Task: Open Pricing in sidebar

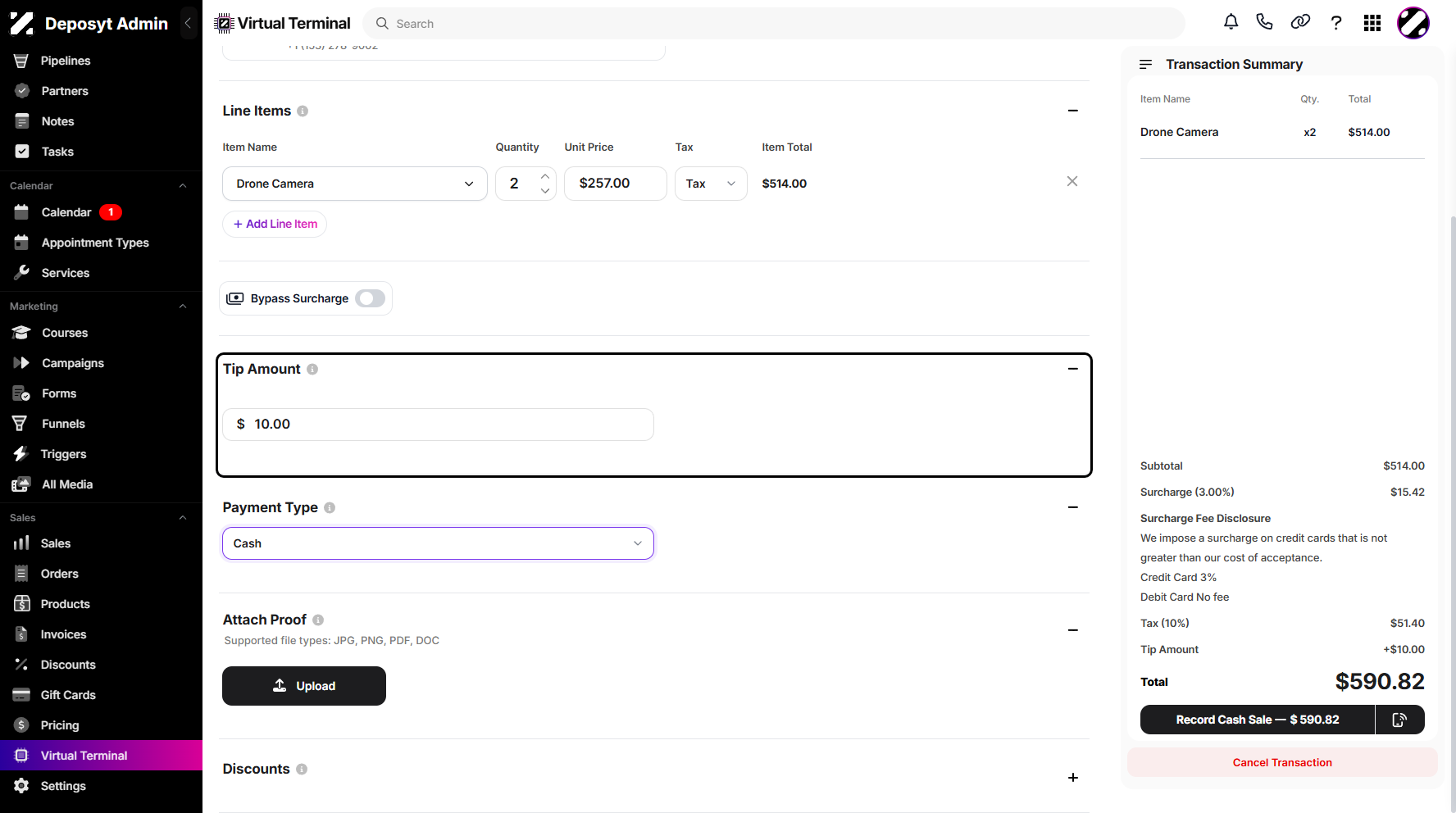Action: coord(101,725)
